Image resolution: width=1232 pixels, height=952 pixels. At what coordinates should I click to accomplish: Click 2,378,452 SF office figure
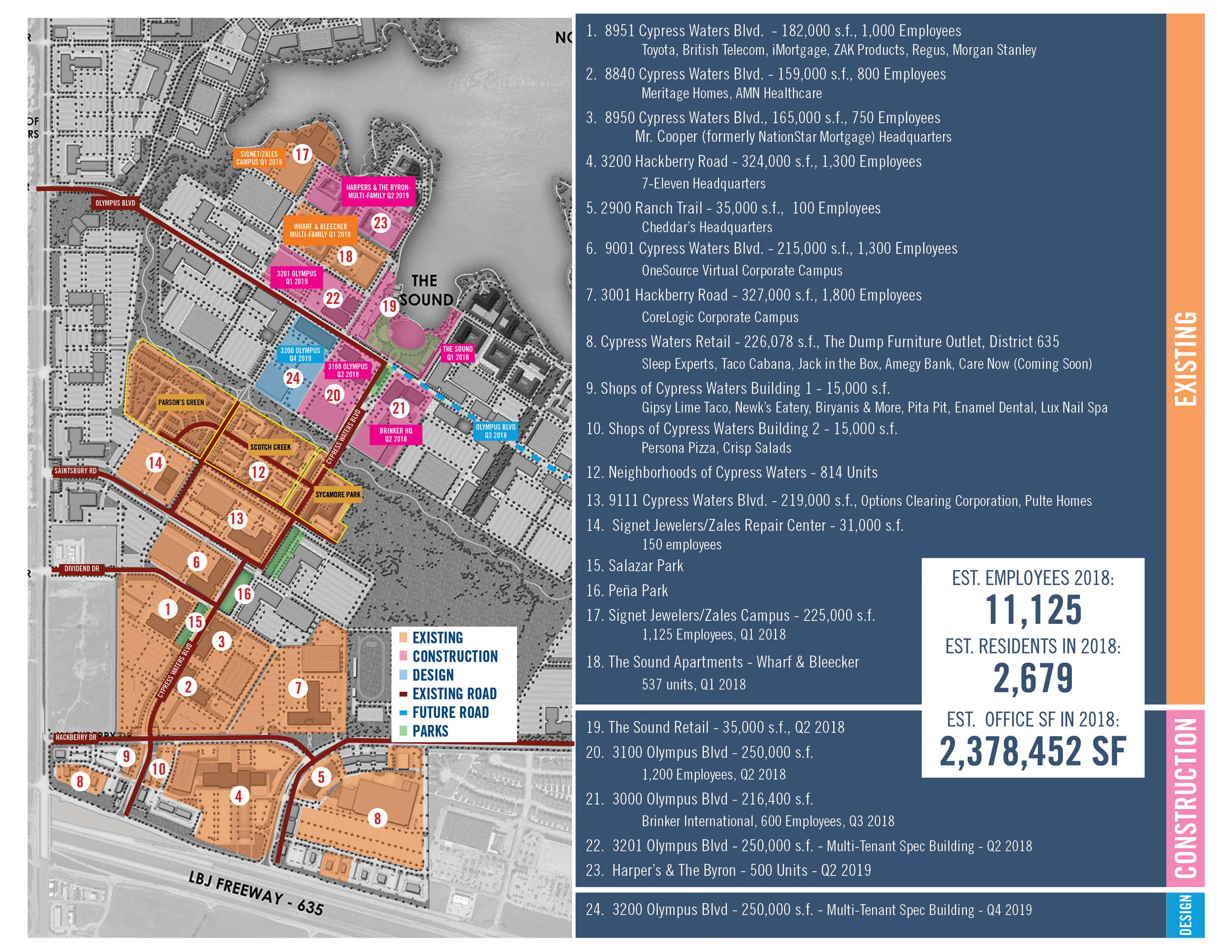(x=1033, y=751)
